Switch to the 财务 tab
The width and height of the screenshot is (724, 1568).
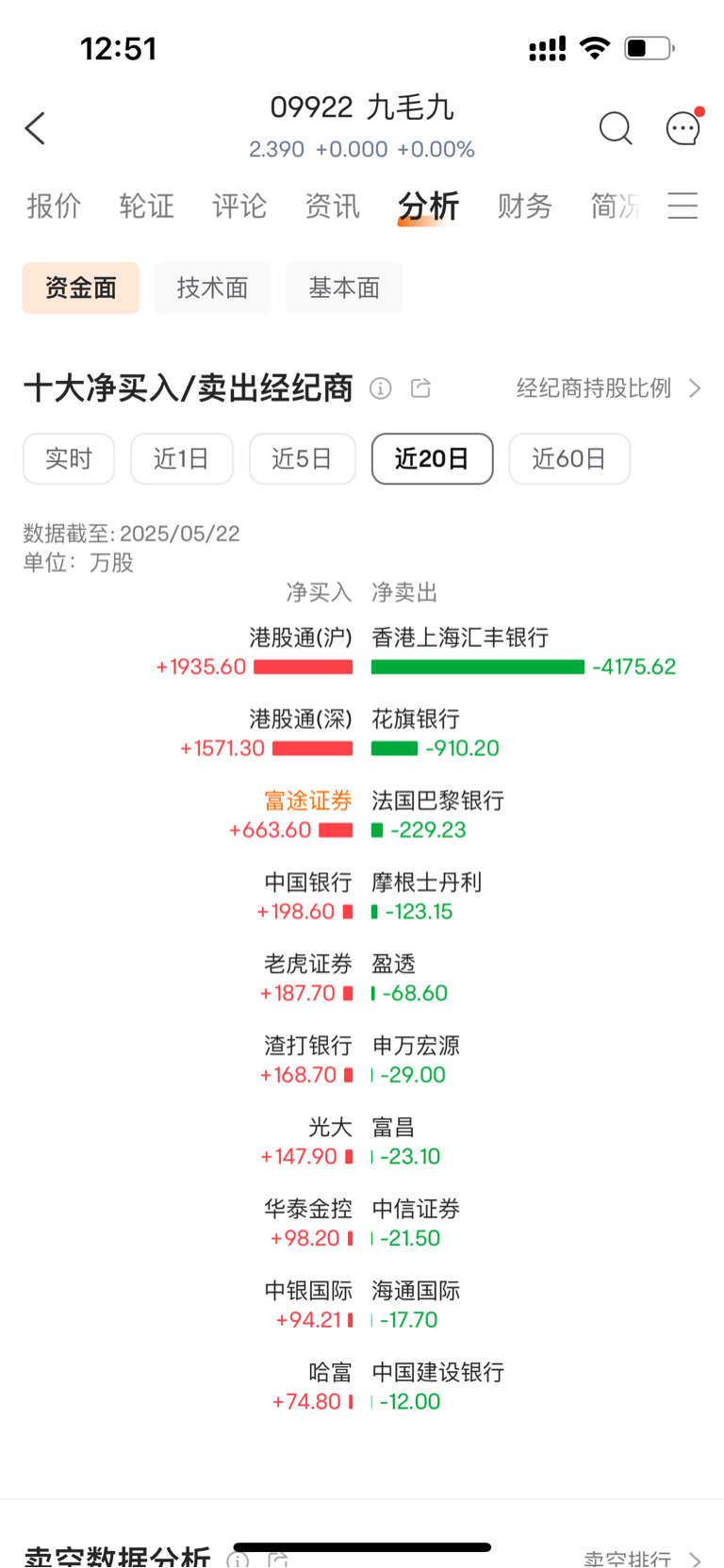(524, 206)
